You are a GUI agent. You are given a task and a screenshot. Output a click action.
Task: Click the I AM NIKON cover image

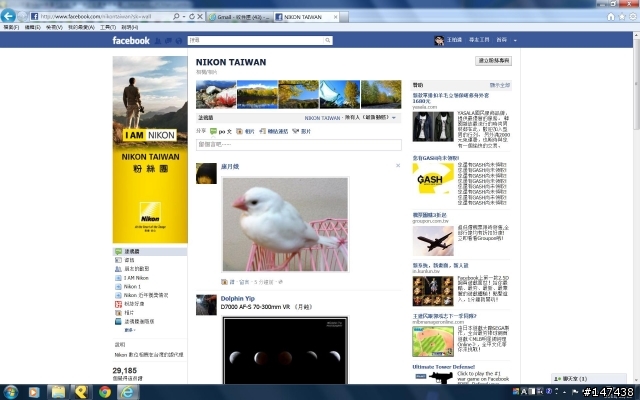(150, 149)
